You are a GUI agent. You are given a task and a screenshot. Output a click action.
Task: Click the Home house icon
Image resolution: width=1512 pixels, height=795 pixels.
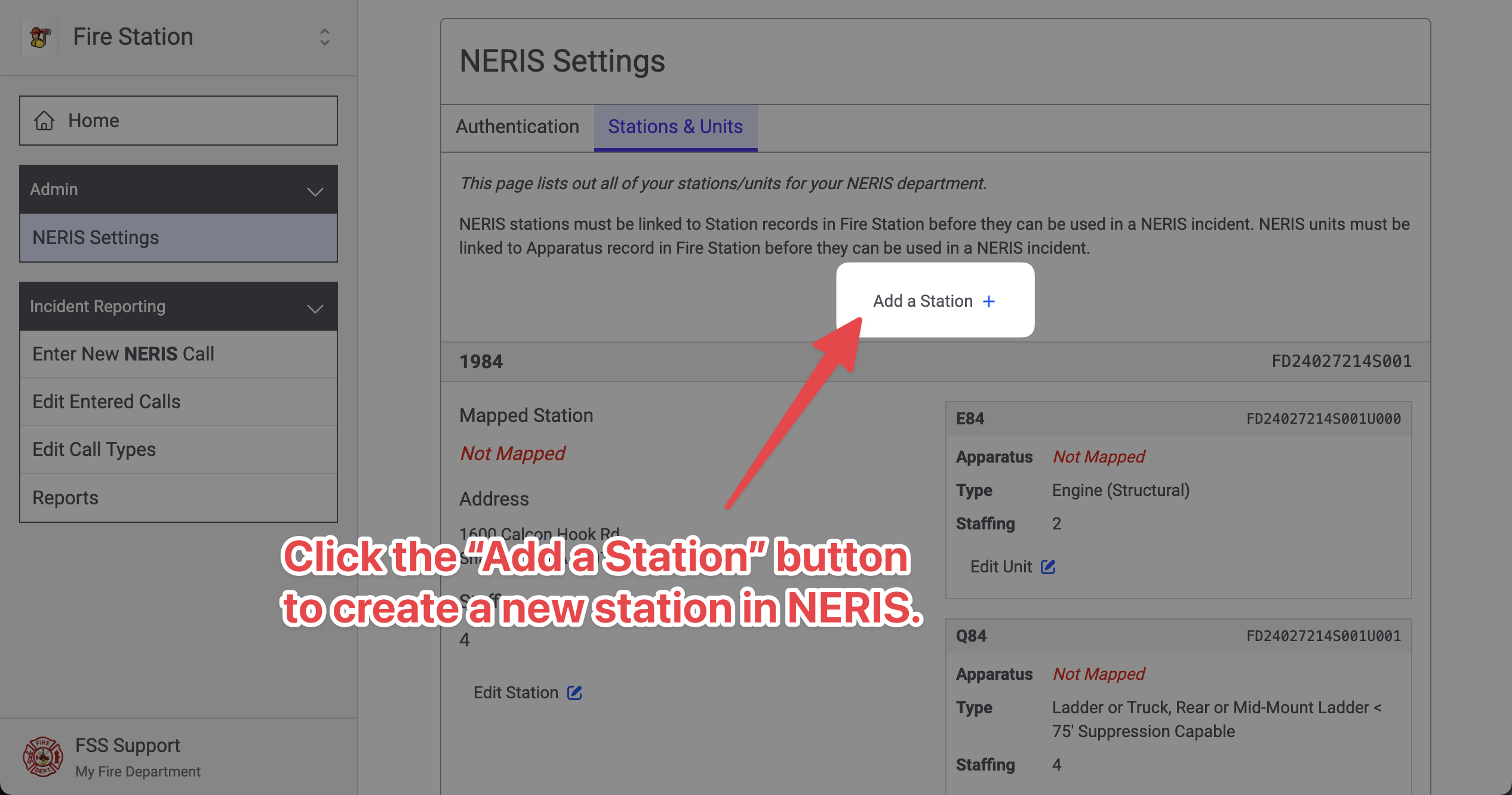(x=44, y=121)
